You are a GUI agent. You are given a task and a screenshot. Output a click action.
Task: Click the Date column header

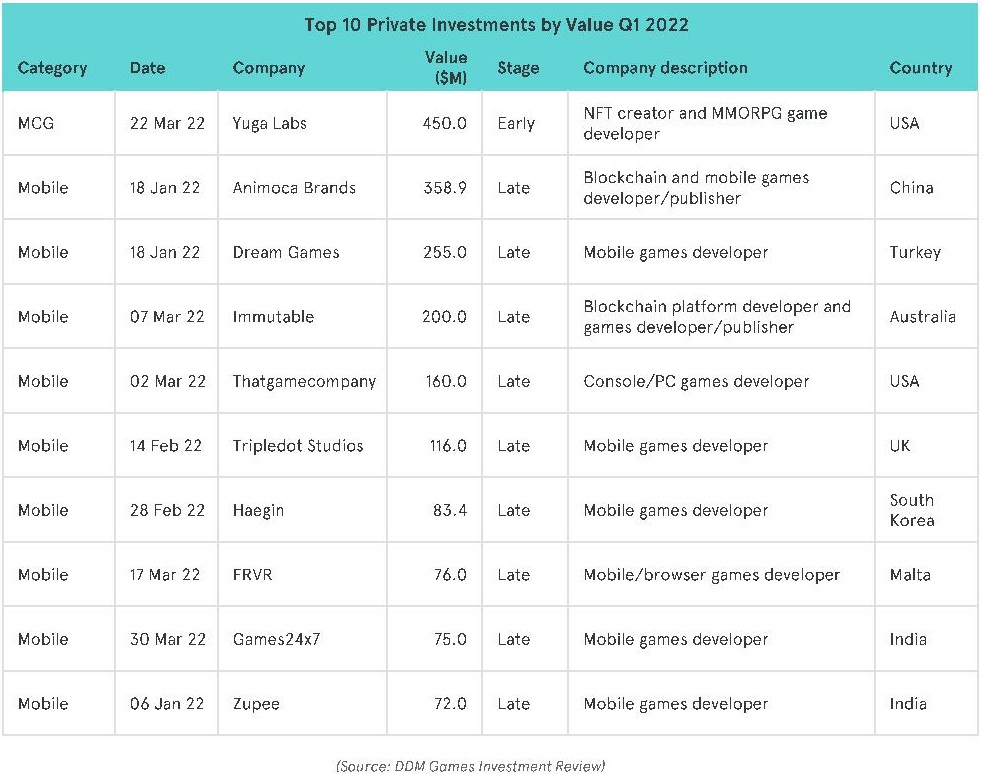[x=147, y=68]
